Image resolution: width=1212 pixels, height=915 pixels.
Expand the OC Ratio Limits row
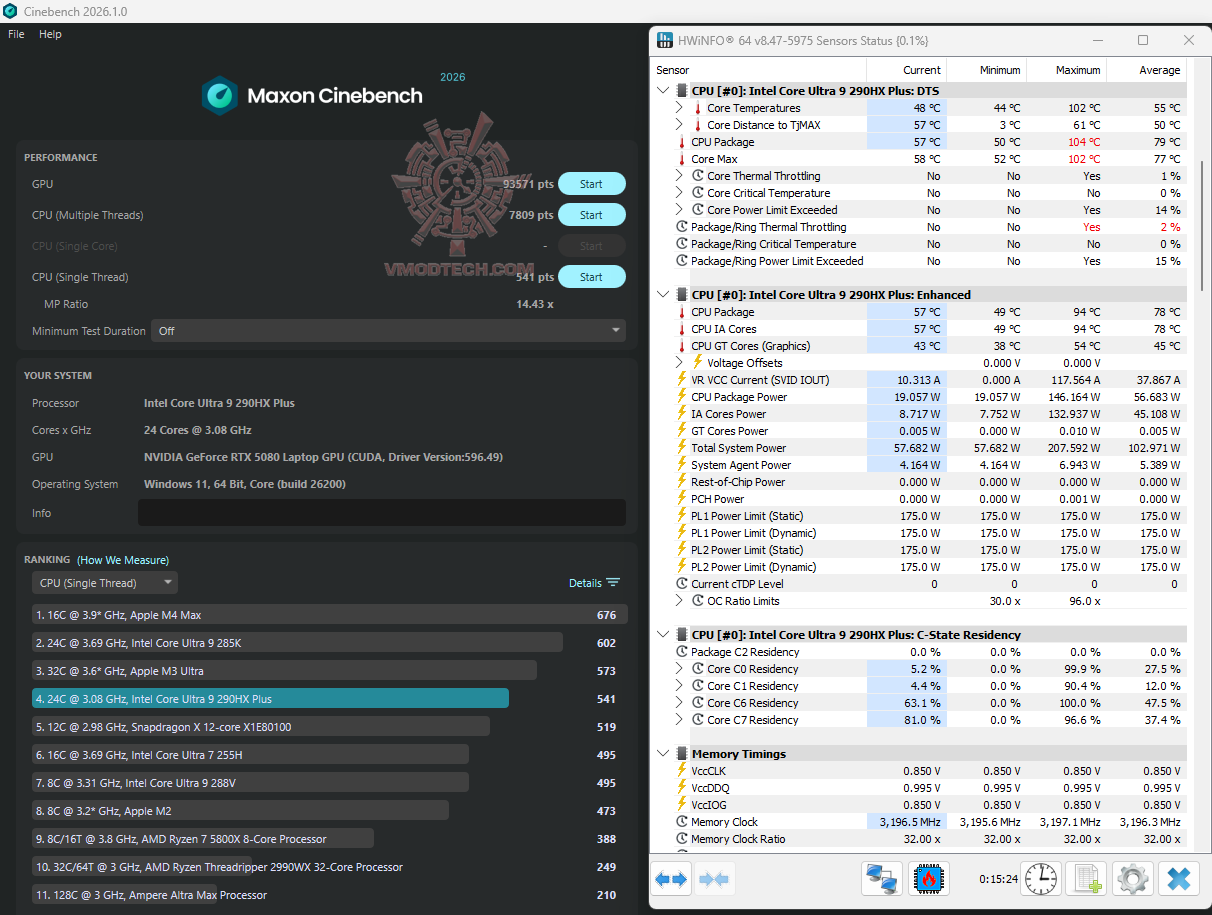[680, 601]
